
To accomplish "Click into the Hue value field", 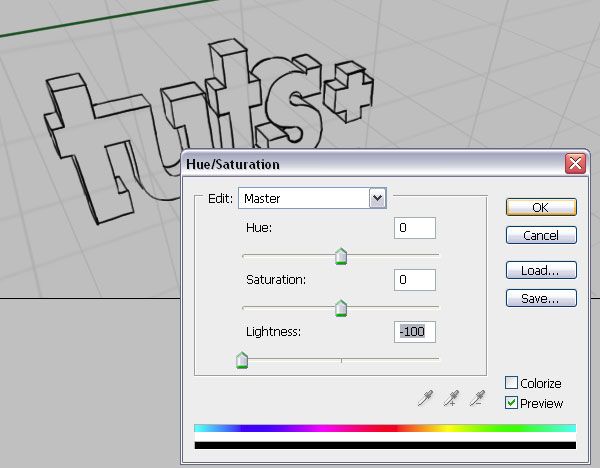I will pos(415,228).
